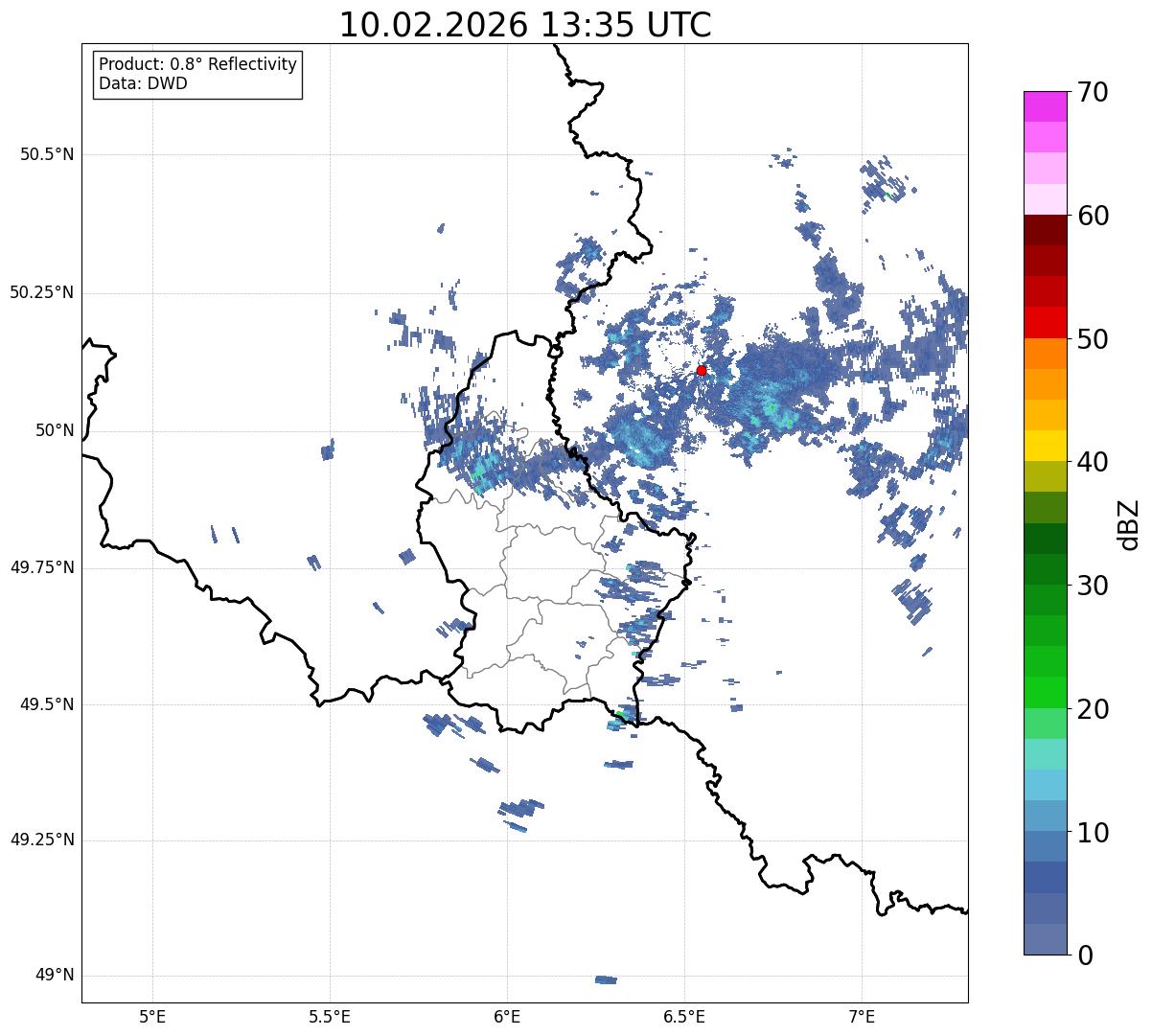Screen dimensions: 1152x1036
Task: Click the 49.5°N latitude label
Action: (x=47, y=704)
